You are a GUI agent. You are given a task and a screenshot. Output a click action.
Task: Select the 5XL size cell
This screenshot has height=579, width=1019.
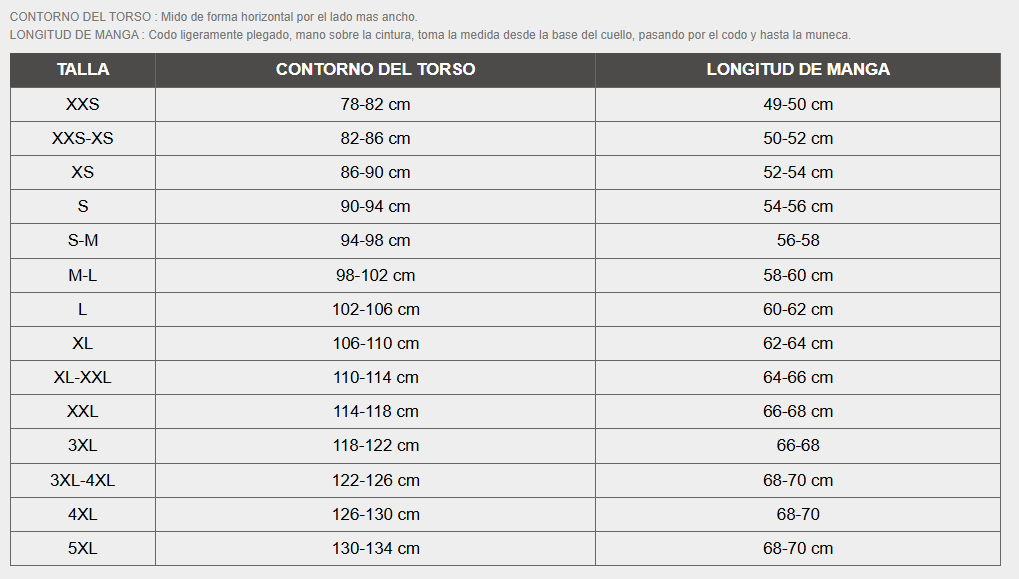[x=83, y=548]
